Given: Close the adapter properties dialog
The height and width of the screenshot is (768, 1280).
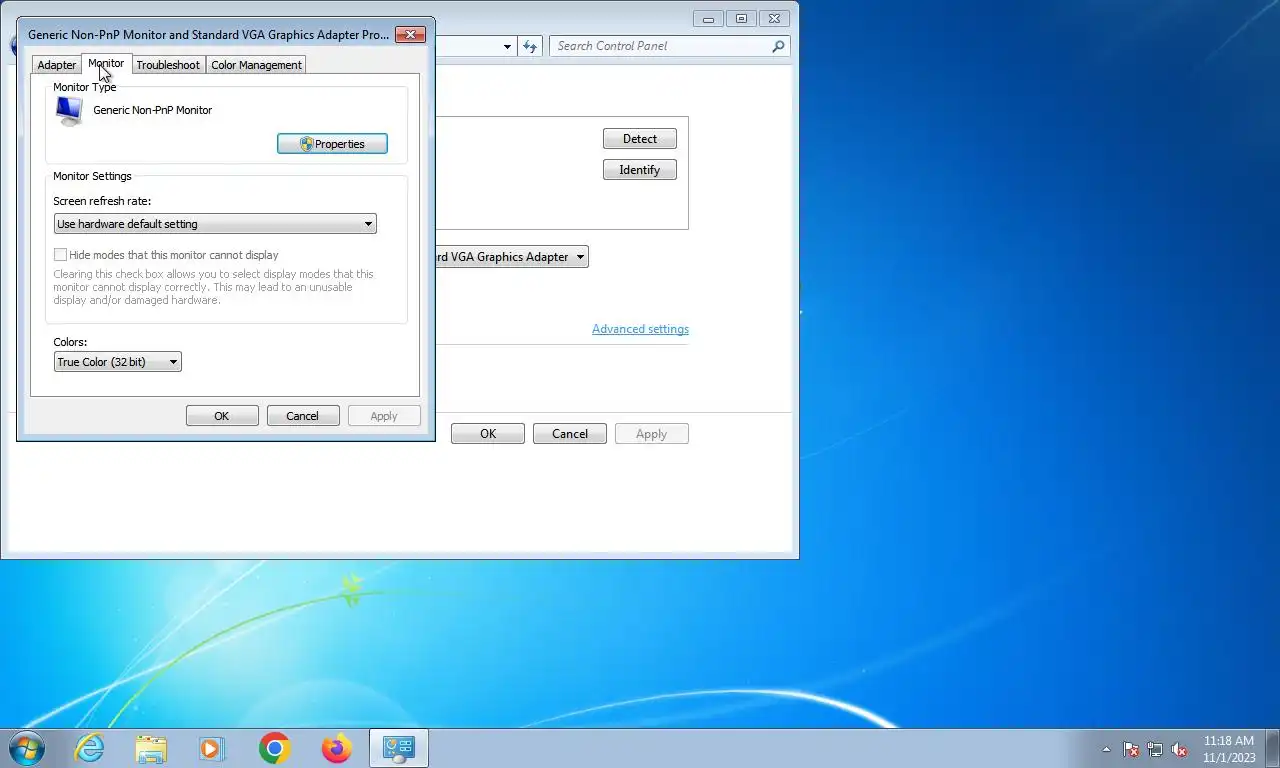Looking at the screenshot, I should click(410, 34).
